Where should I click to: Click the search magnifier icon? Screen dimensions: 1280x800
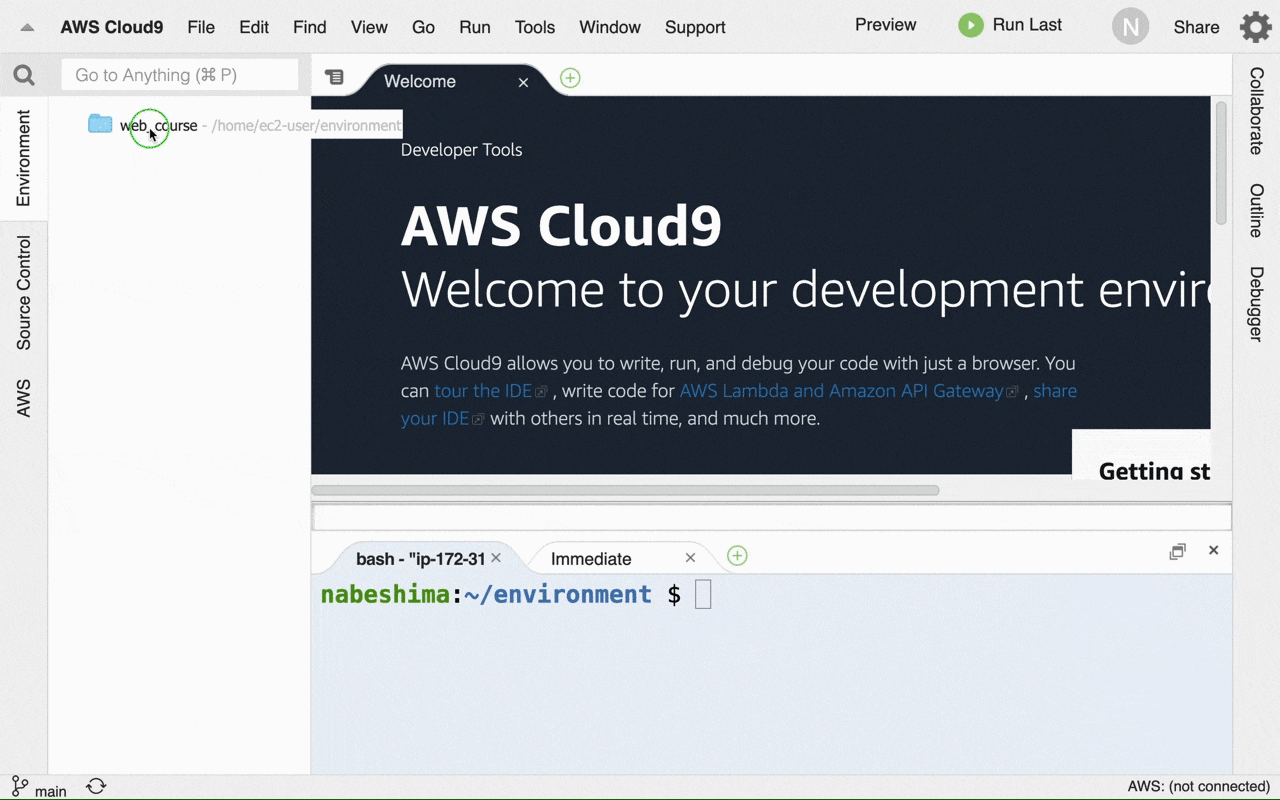24,75
